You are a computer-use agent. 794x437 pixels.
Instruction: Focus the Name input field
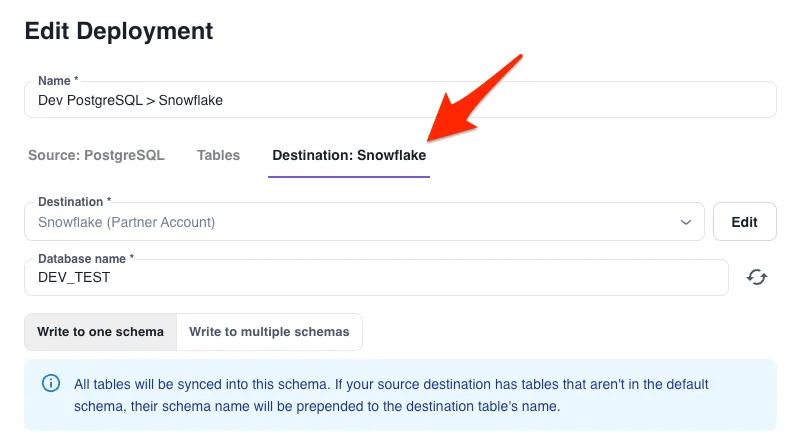pyautogui.click(x=400, y=100)
